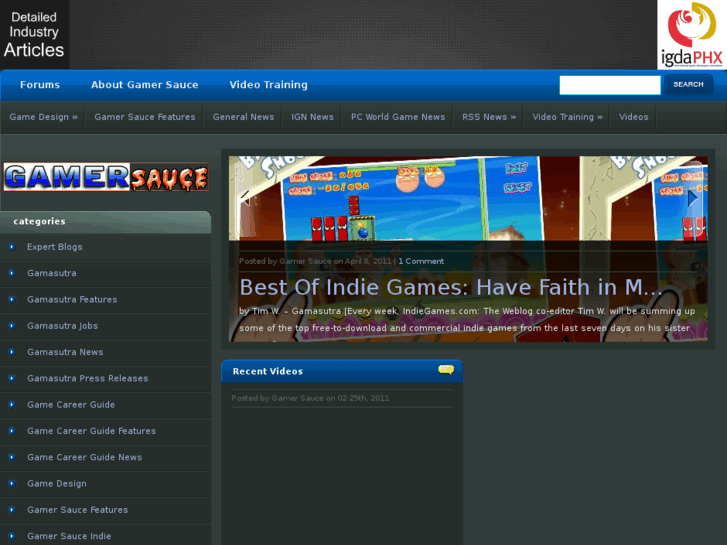Screen dimensions: 727x545
Task: Open About Gamer Sauce page
Action: (145, 84)
